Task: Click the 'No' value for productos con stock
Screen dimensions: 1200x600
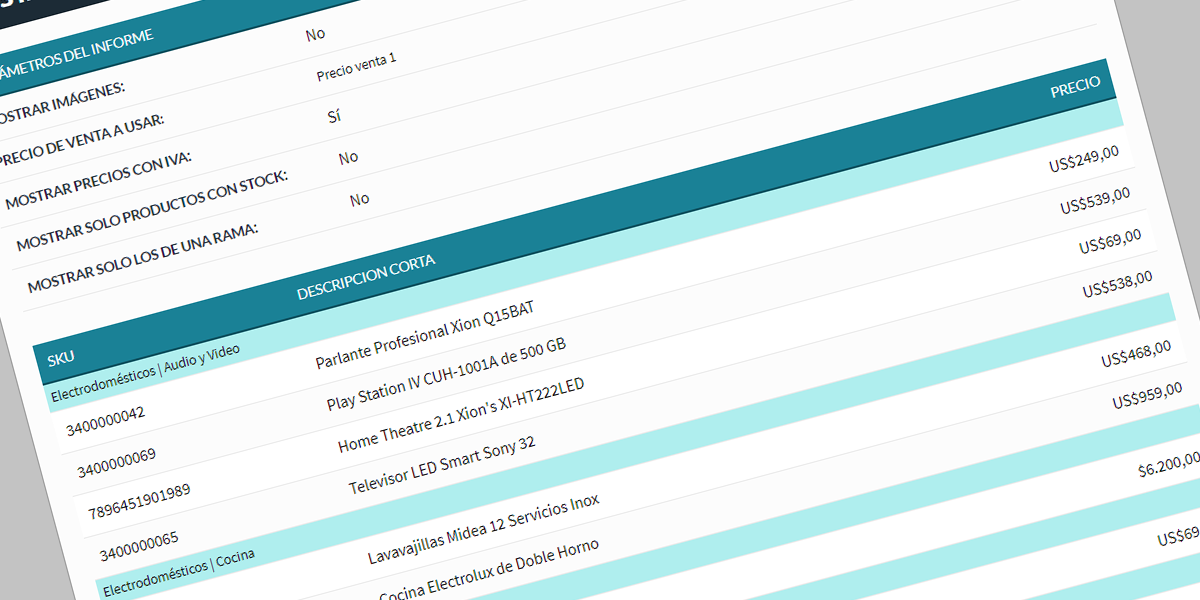Action: pos(348,158)
